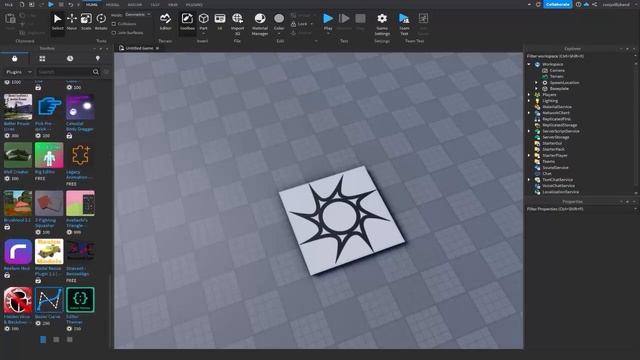Click the Undo arrow in title bar
640x360 pixels.
coord(71,4)
